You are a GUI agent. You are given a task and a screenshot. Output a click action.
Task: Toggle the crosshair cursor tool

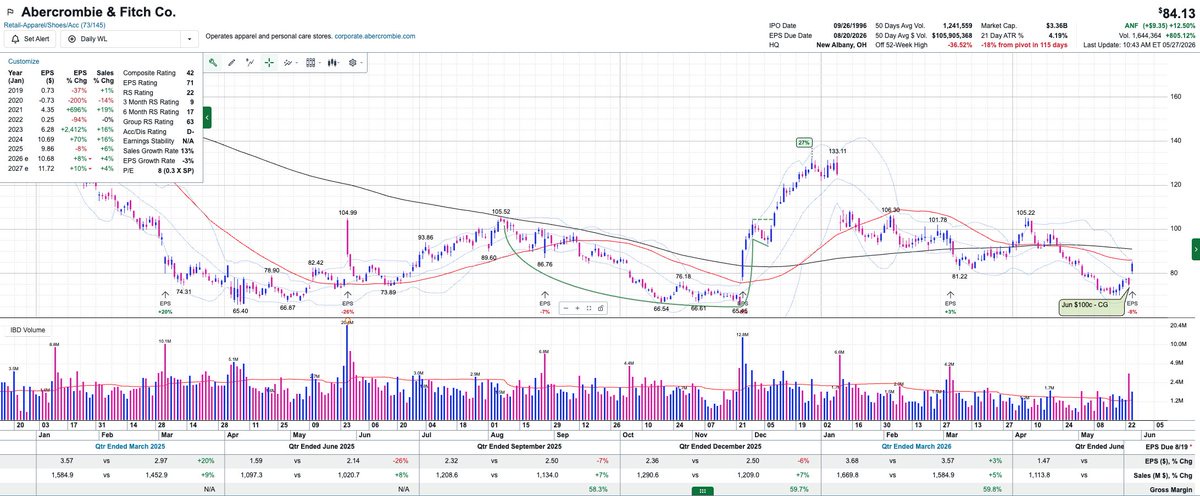[269, 61]
